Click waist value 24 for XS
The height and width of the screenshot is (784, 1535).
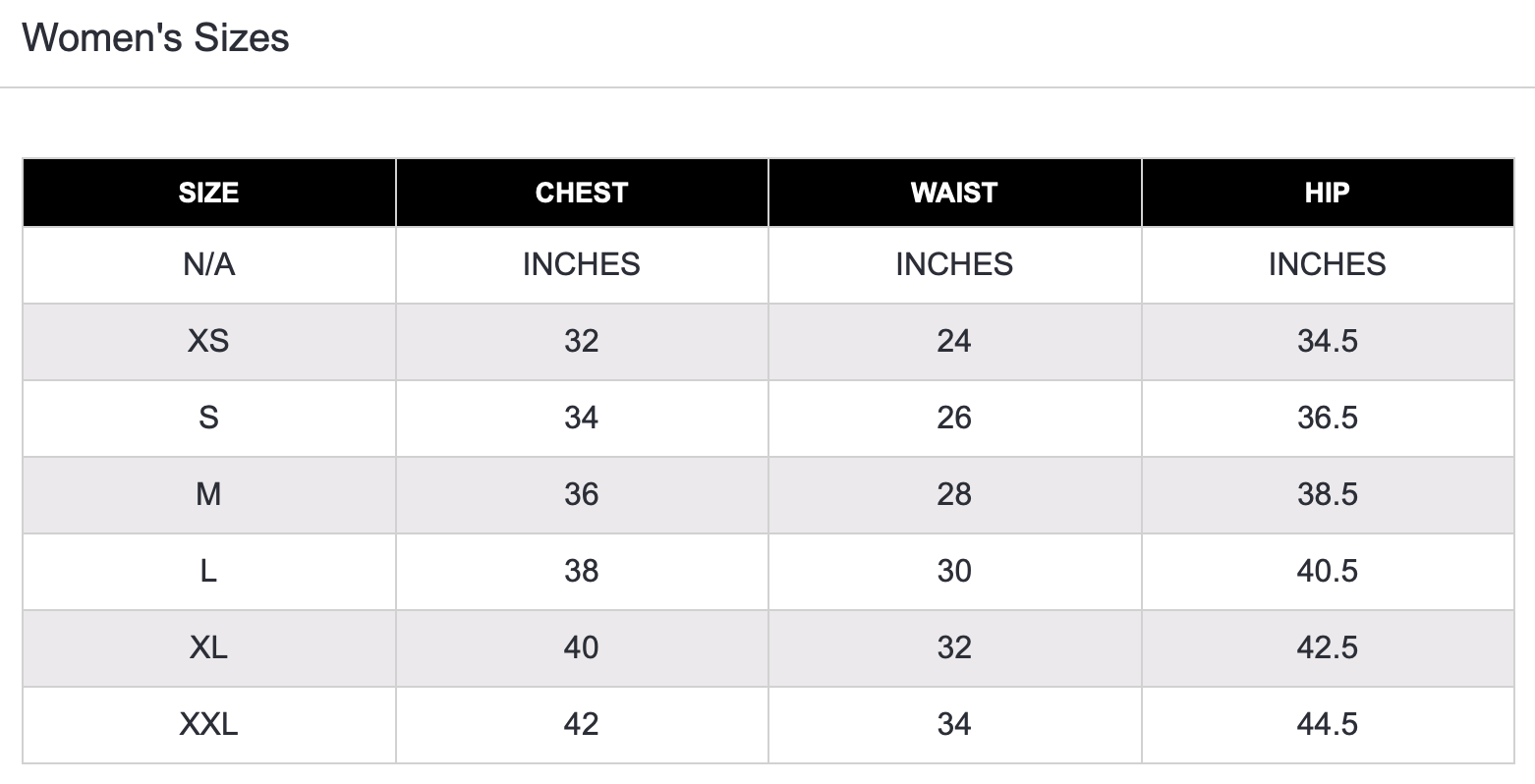954,341
